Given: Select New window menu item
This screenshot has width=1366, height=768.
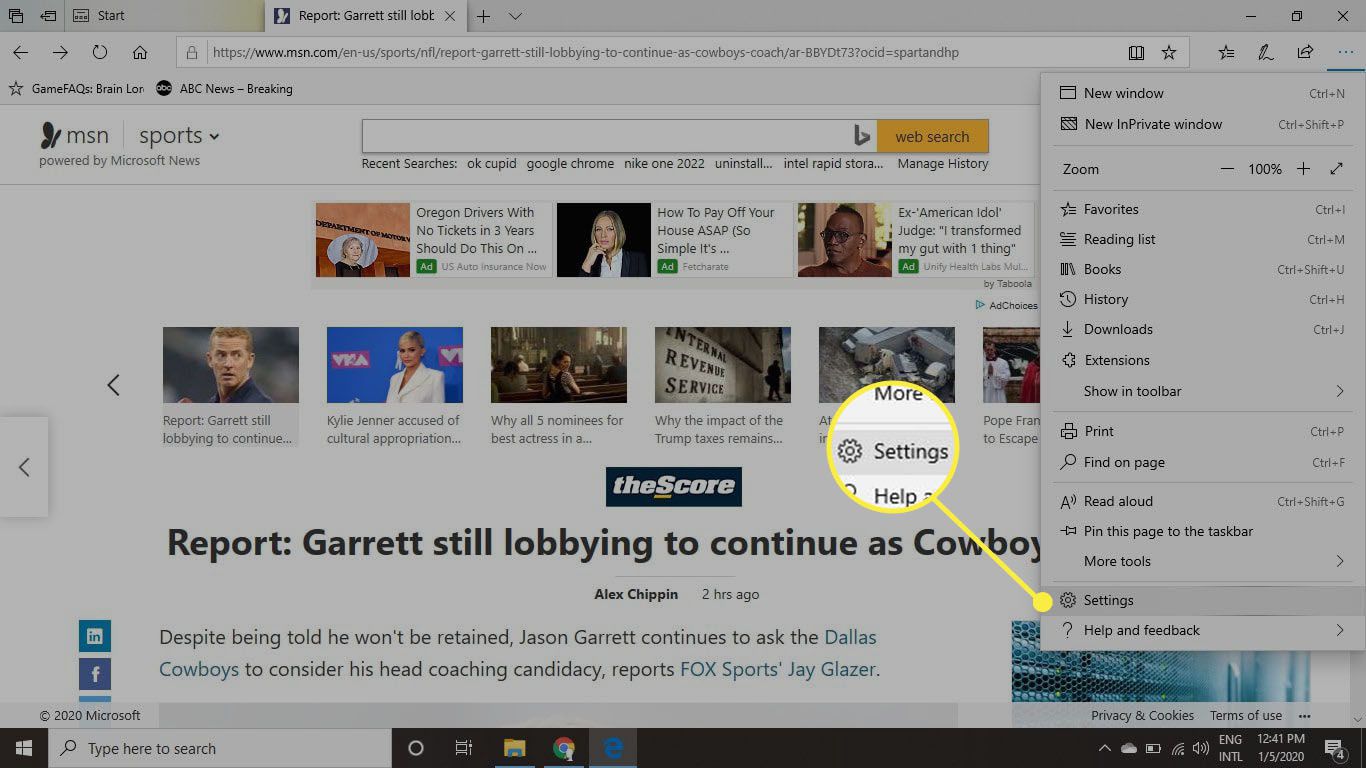Looking at the screenshot, I should (x=1203, y=93).
